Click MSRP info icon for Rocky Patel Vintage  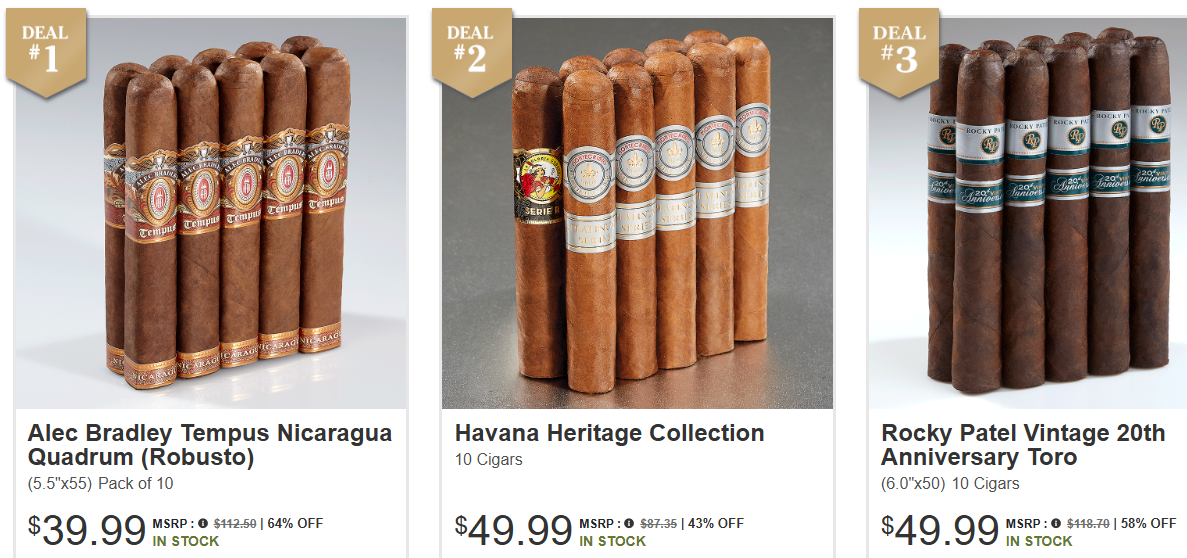1056,523
